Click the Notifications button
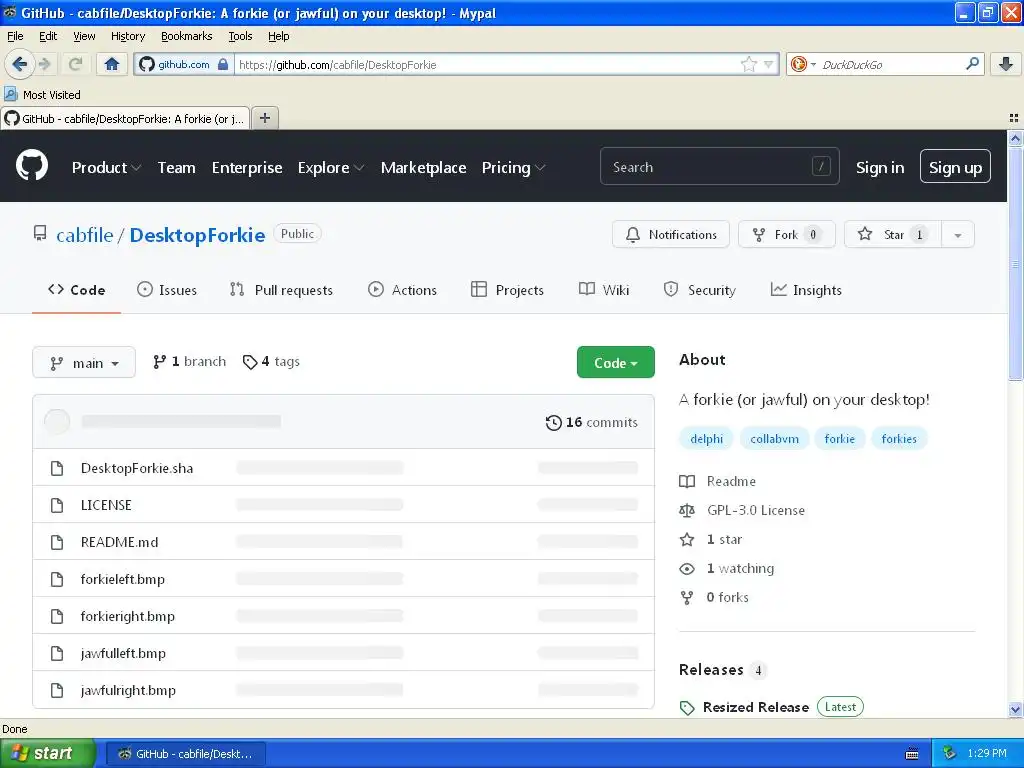 pyautogui.click(x=671, y=235)
